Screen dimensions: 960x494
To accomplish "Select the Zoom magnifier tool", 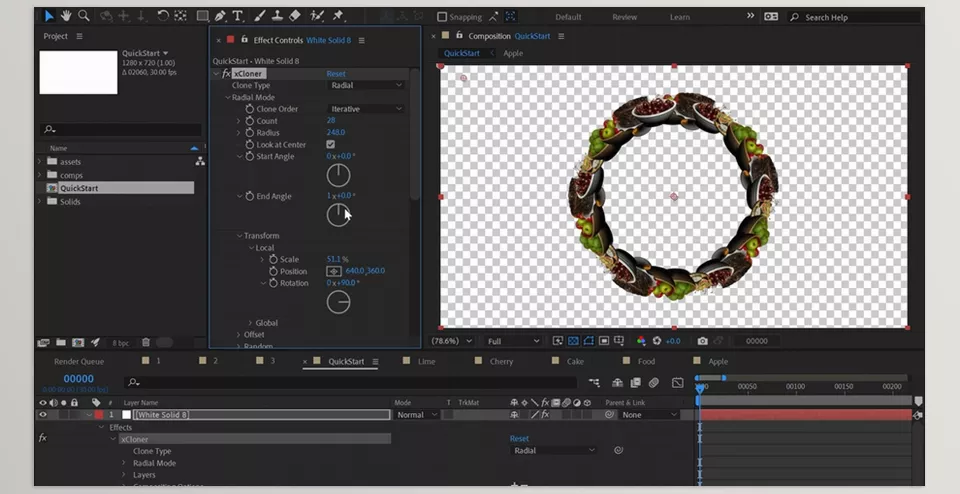I will 83,16.
